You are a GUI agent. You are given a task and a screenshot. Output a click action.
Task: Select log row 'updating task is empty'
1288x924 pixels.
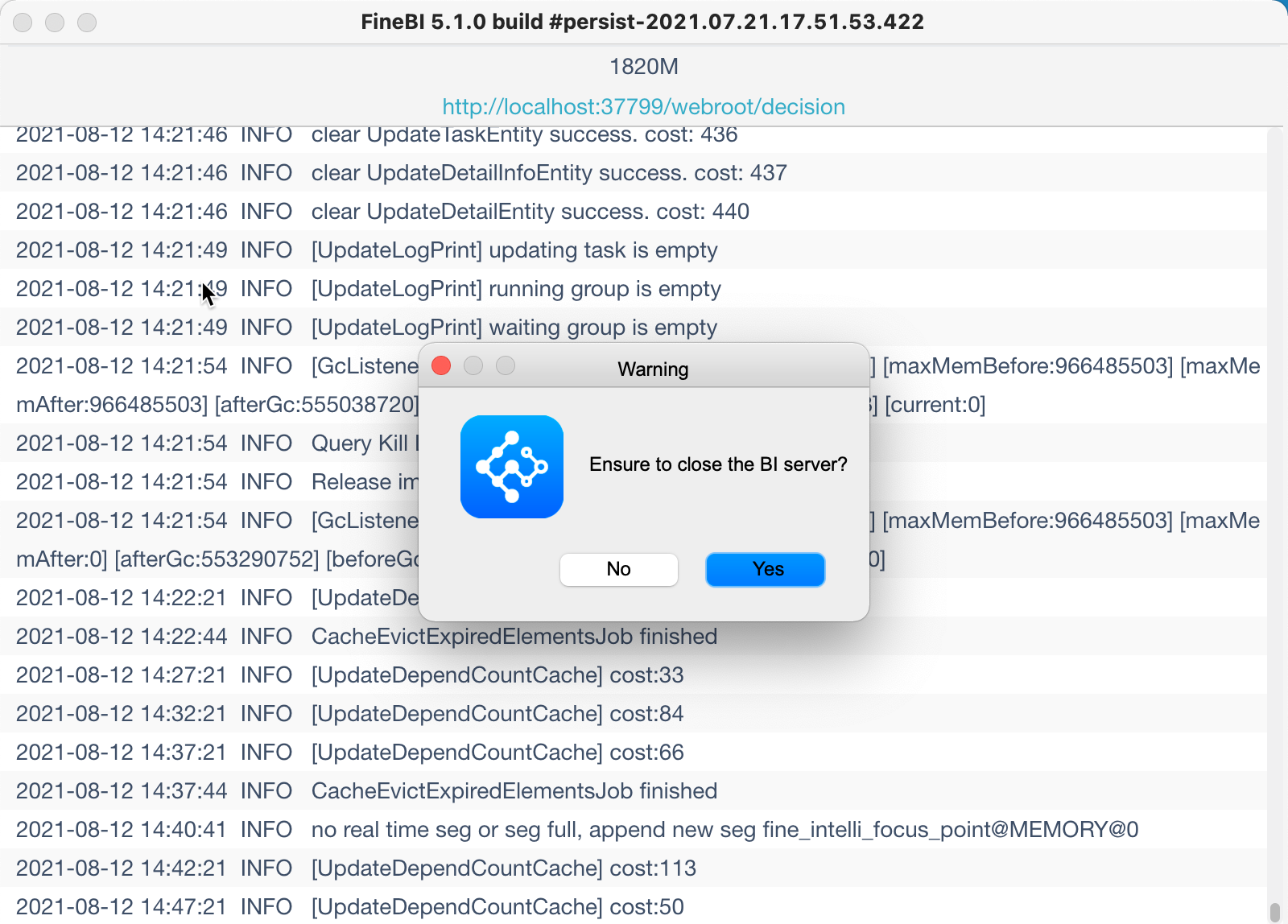pyautogui.click(x=634, y=250)
